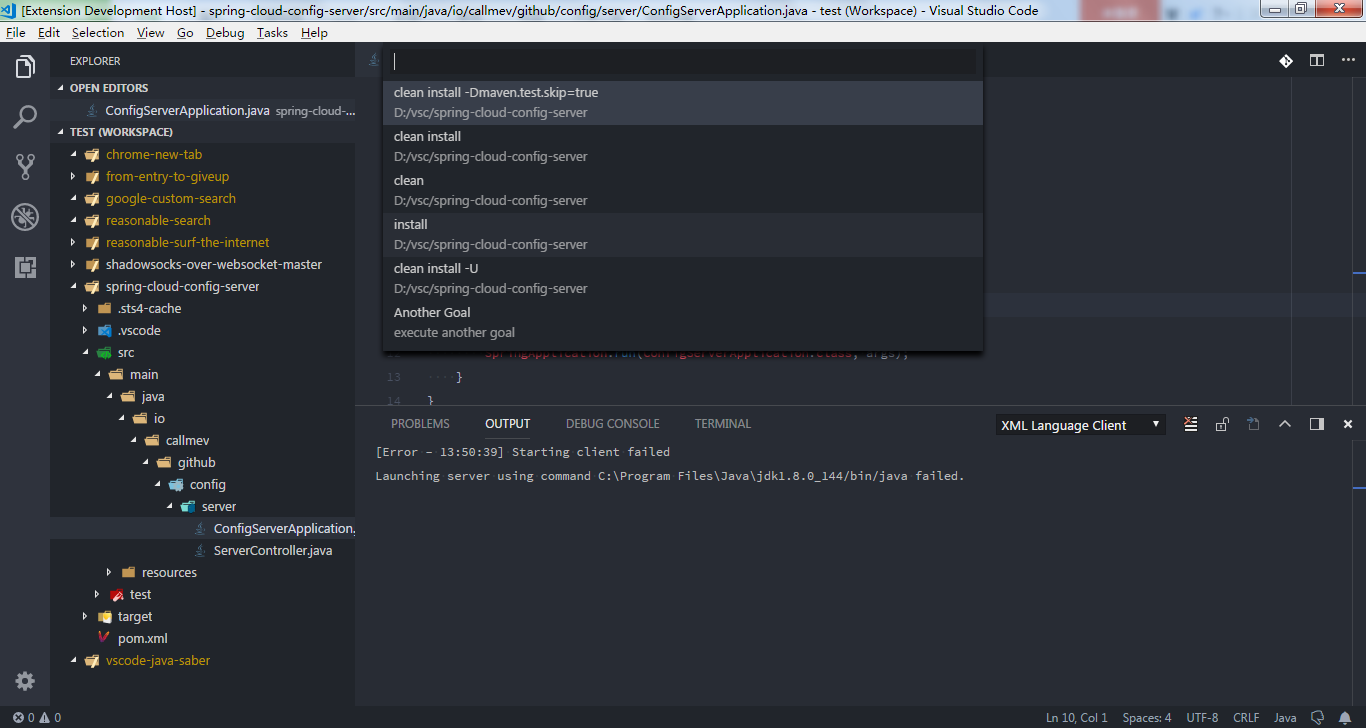Change UTF-8 encoding in status bar

tap(1202, 718)
